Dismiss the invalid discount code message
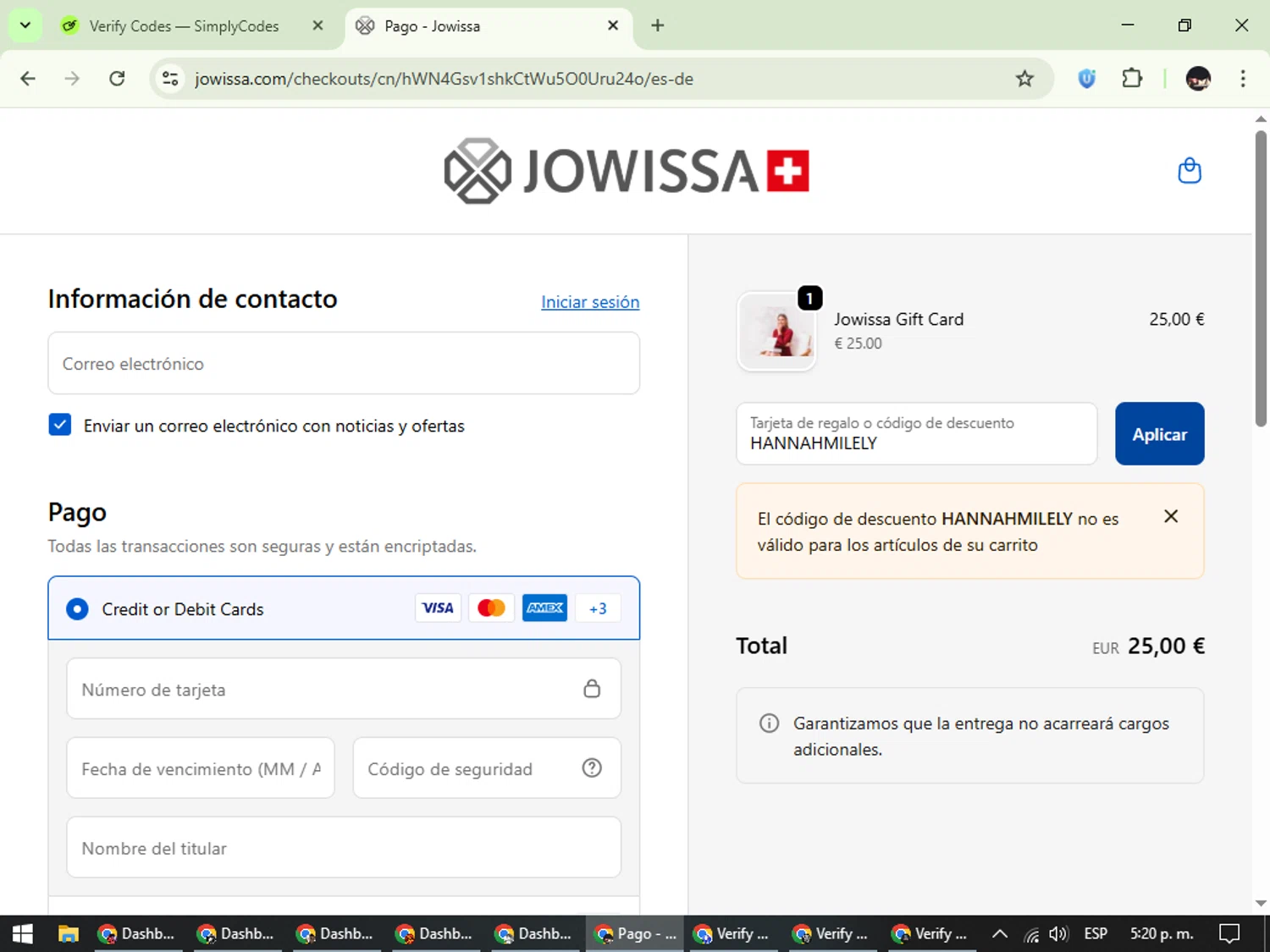 click(1171, 516)
